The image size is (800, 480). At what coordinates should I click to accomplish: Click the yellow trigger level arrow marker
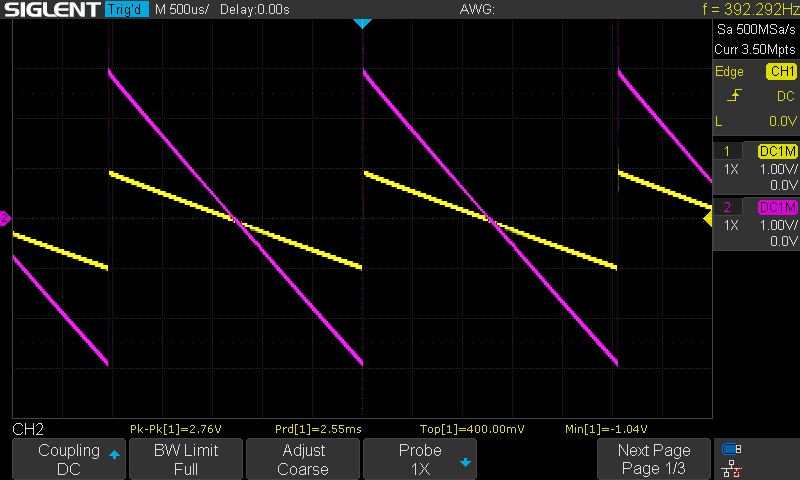coord(708,218)
